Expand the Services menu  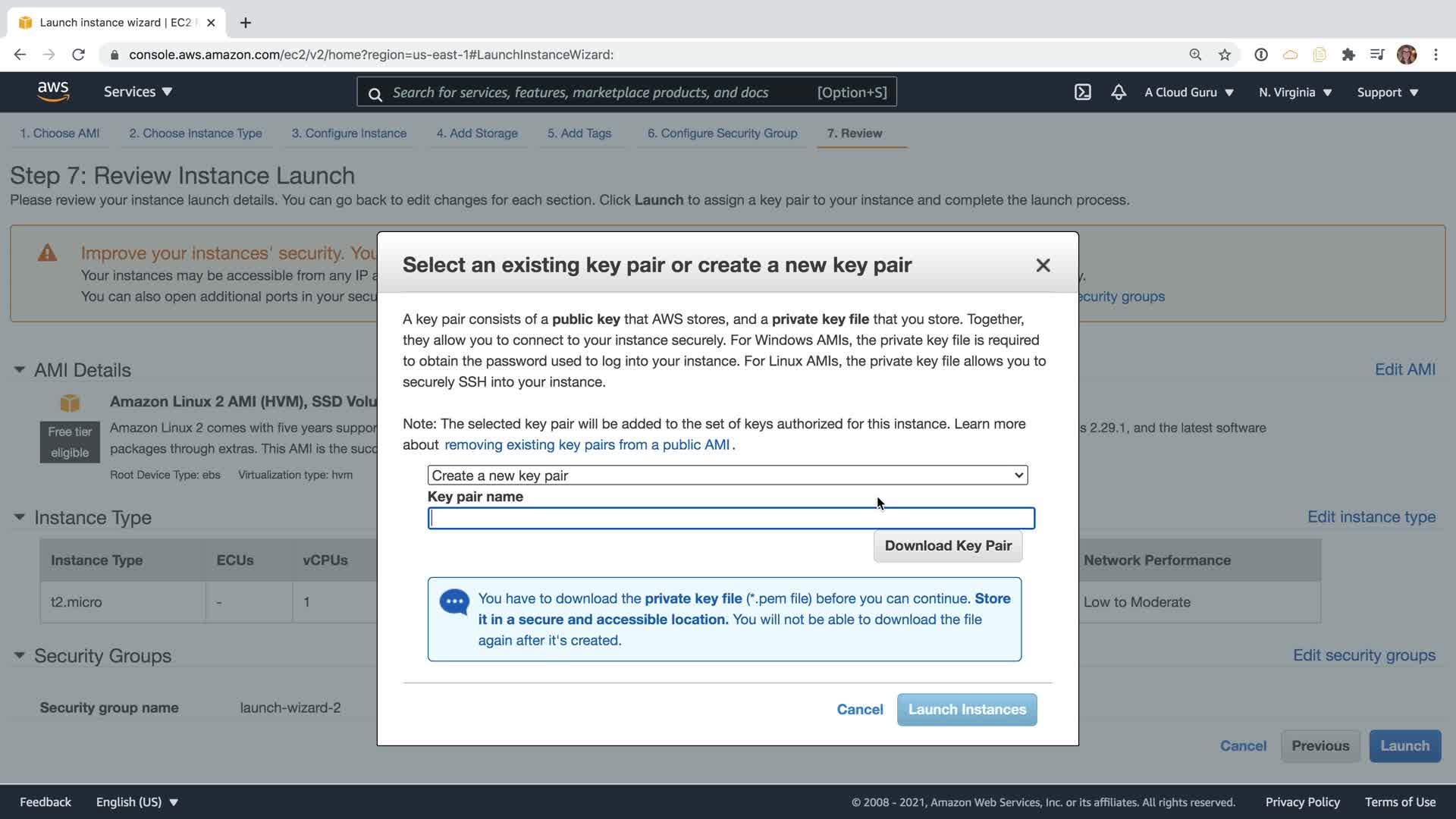138,92
